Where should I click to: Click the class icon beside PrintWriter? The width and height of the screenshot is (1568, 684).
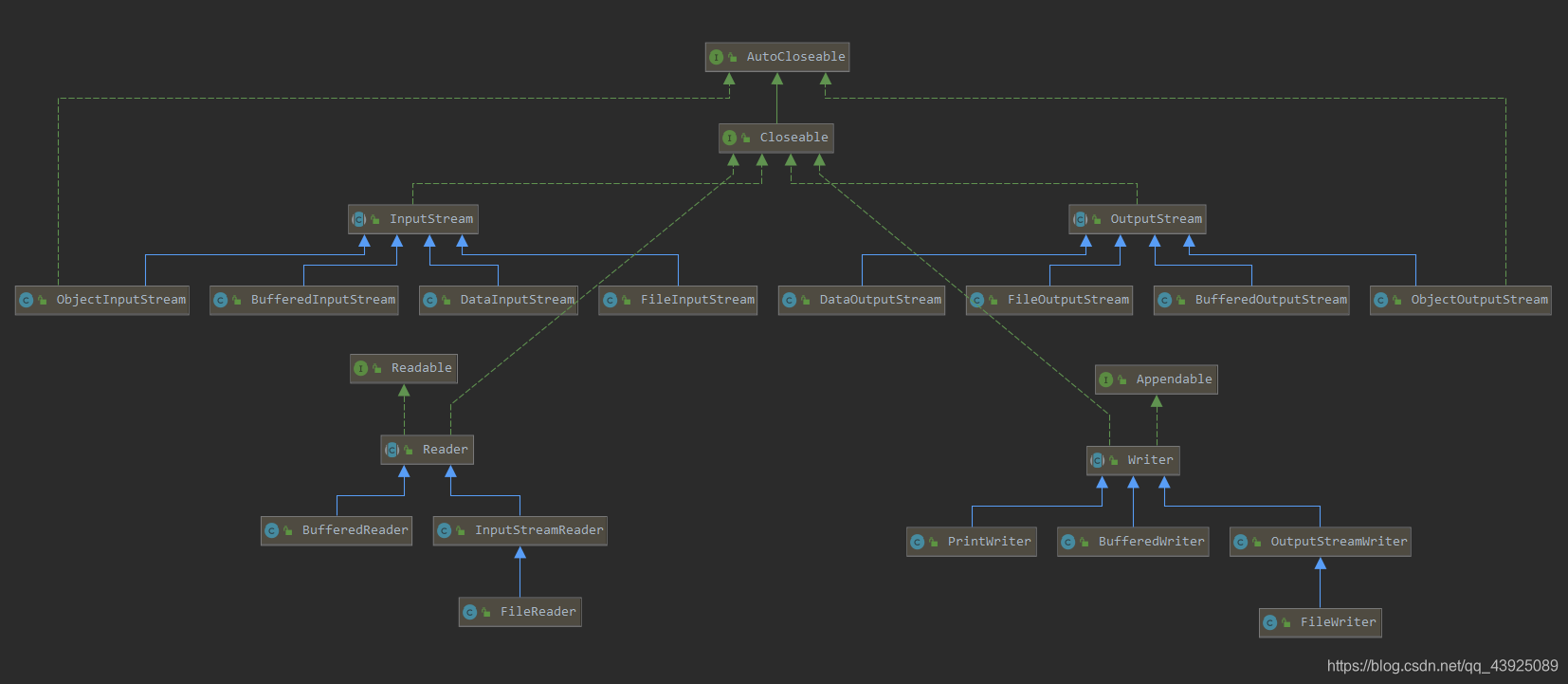pyautogui.click(x=918, y=542)
